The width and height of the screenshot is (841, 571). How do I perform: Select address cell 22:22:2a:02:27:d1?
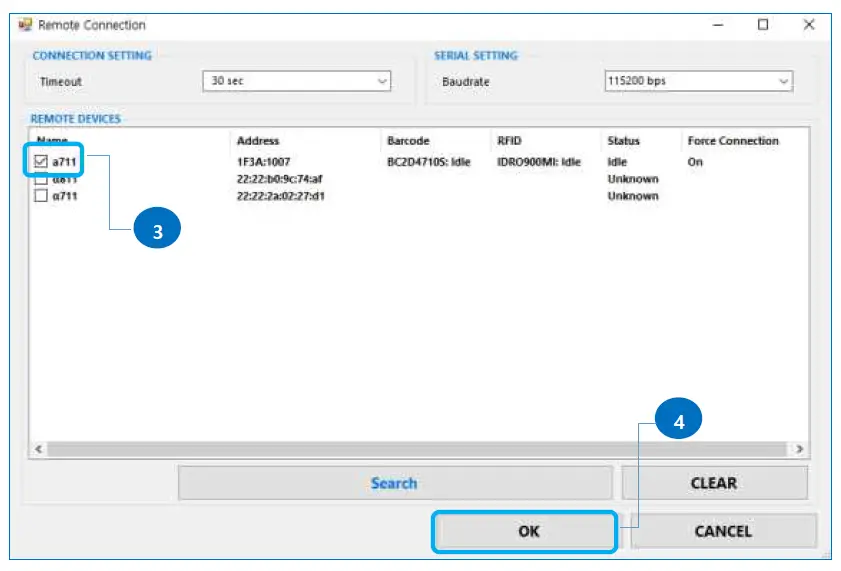[281, 196]
